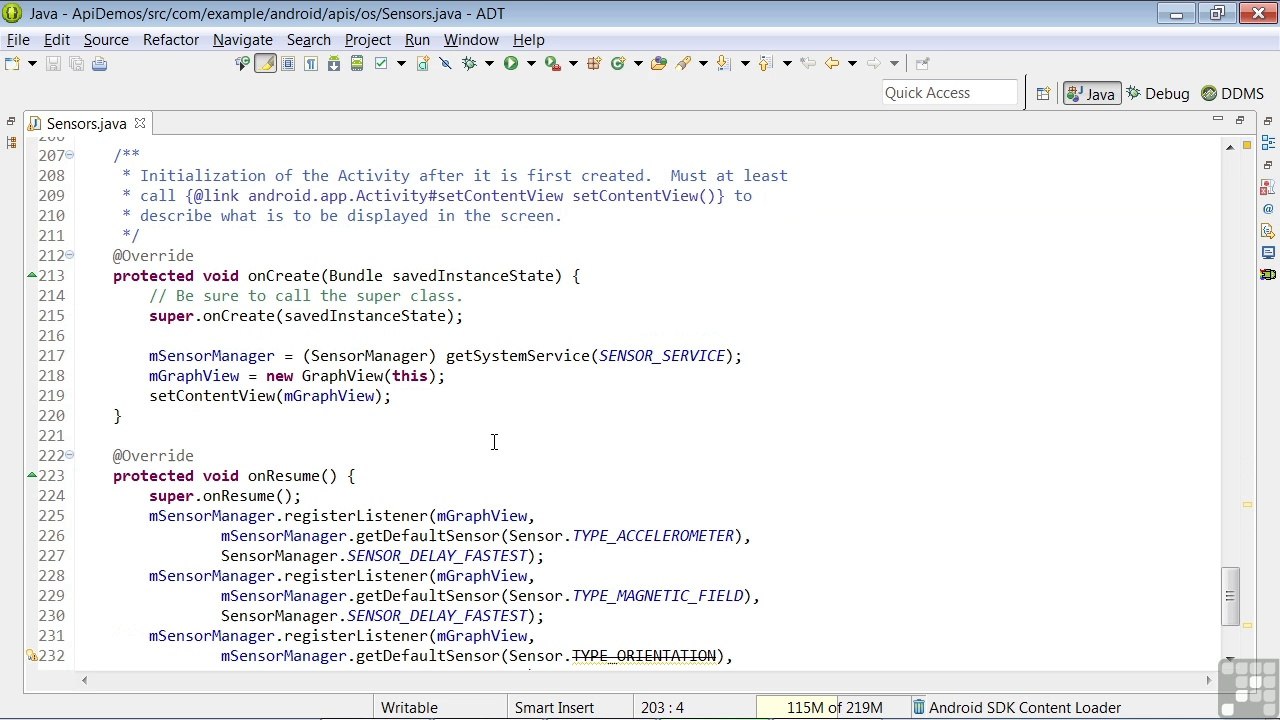Collapse the onResume method at line 222
The height and width of the screenshot is (720, 1280).
tap(69, 455)
